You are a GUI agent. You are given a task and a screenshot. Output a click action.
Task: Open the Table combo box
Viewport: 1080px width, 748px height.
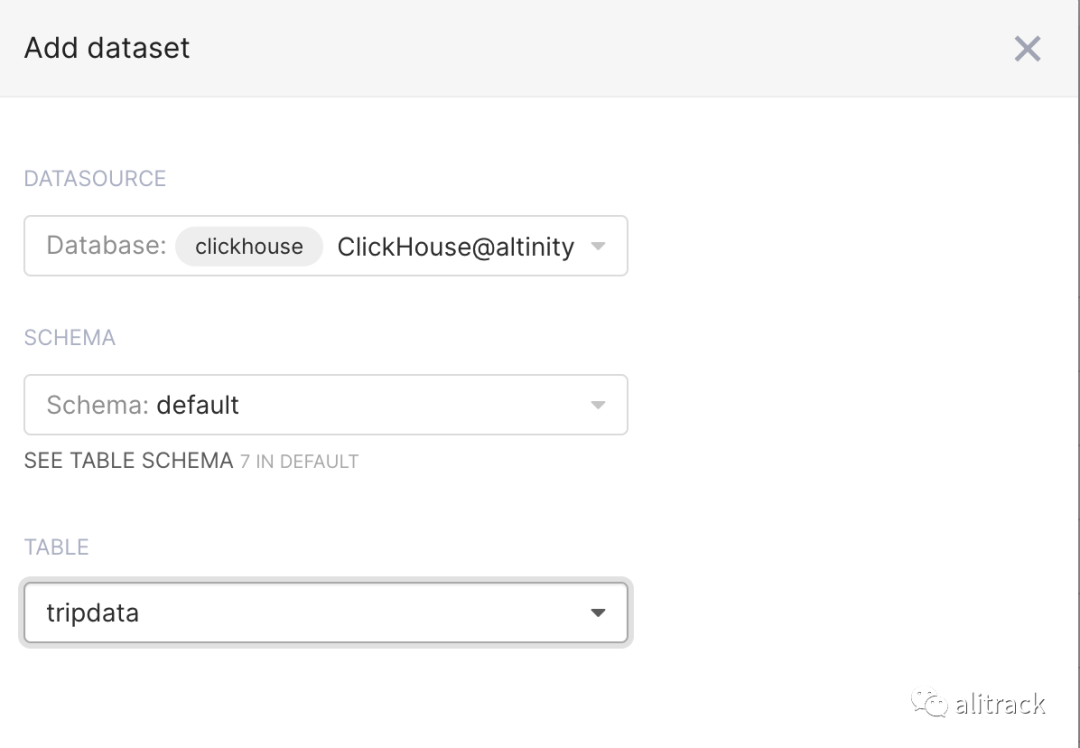click(325, 612)
